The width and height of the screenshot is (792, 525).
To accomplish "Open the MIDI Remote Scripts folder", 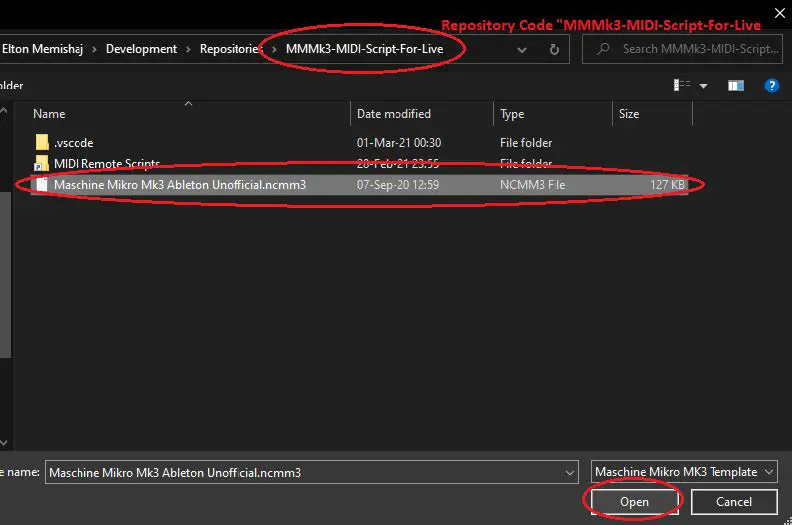I will pos(107,164).
